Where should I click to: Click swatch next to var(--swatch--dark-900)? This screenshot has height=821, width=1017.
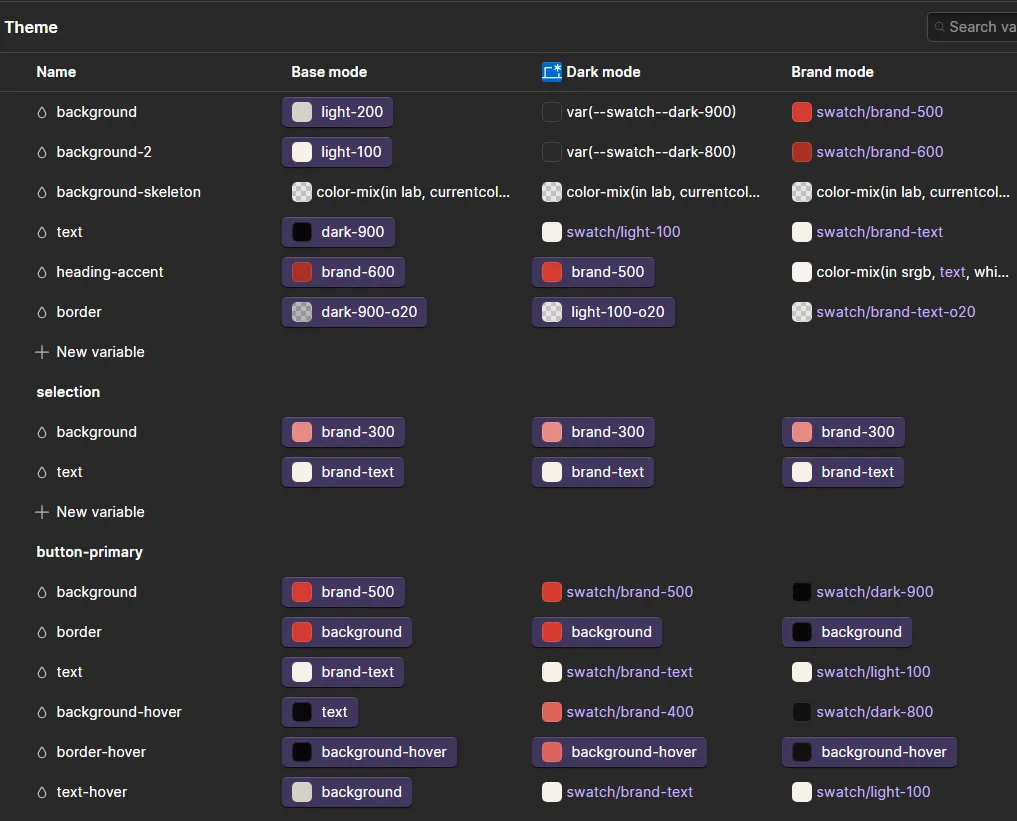(551, 112)
